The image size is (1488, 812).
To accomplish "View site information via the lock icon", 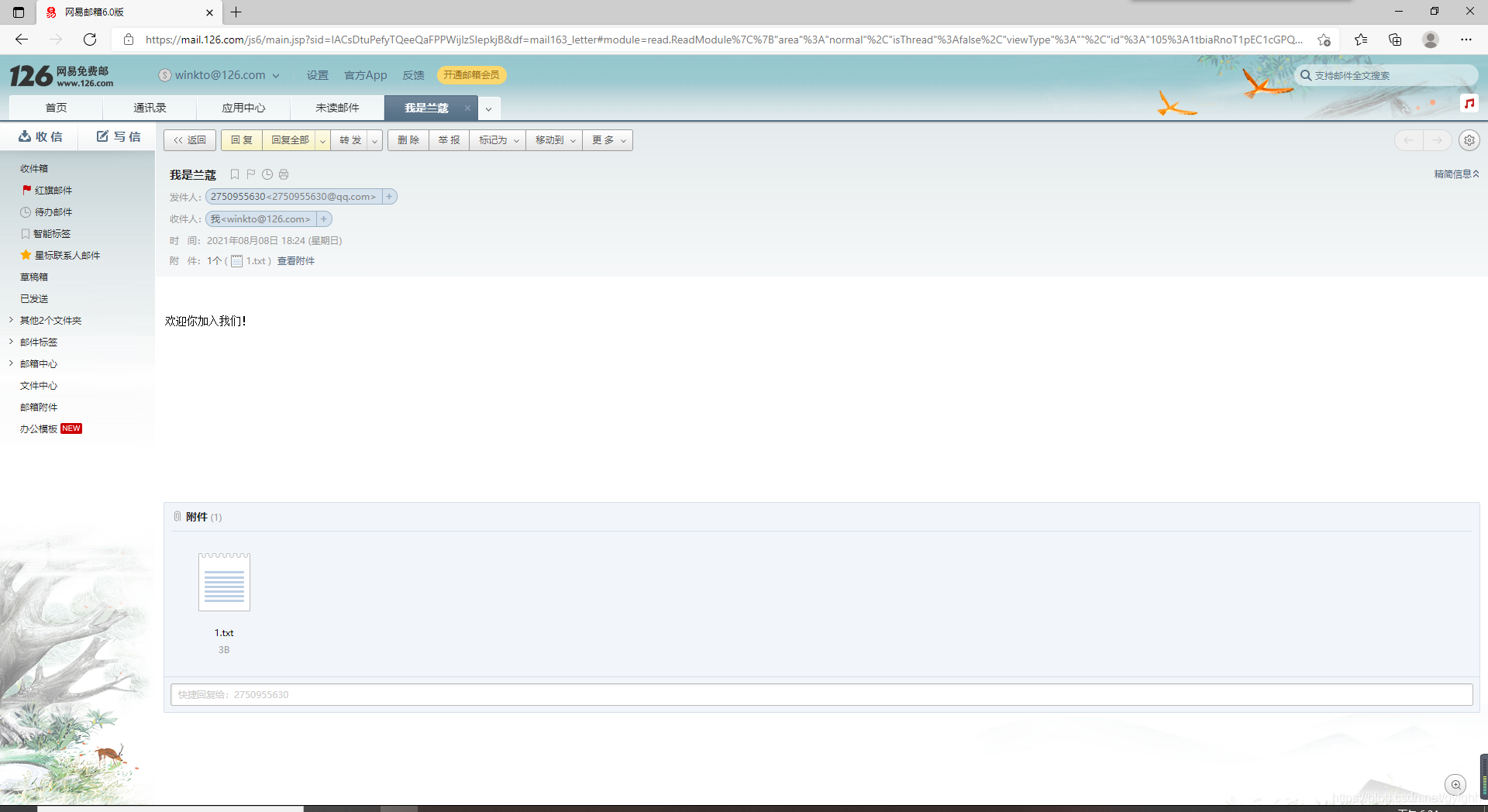I will [x=129, y=40].
